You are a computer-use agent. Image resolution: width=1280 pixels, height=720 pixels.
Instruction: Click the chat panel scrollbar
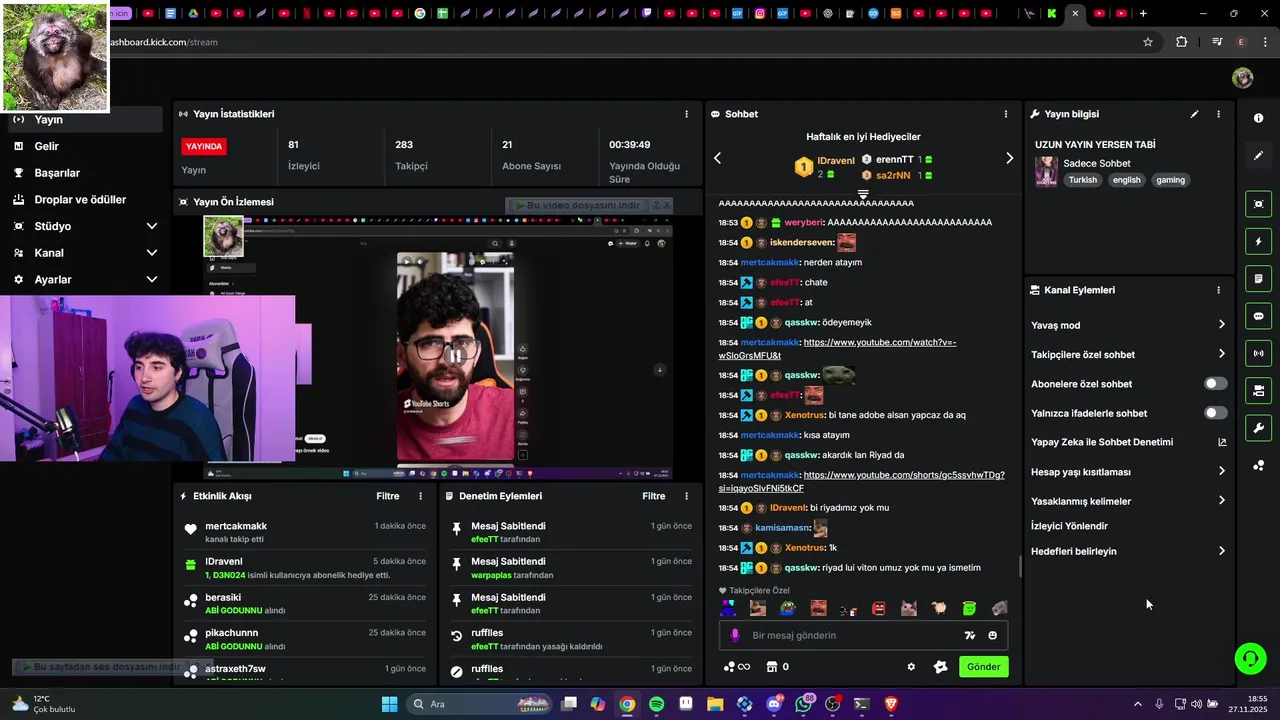[x=1019, y=567]
